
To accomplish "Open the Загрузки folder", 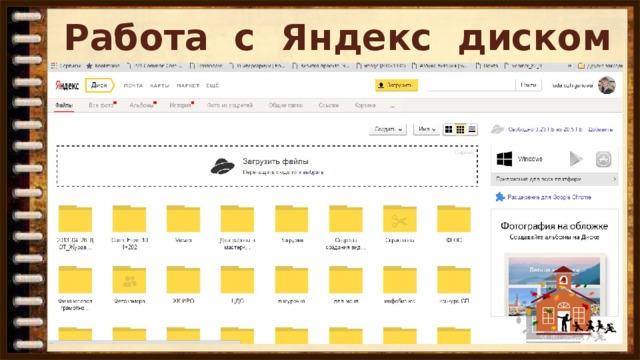I will (291, 219).
